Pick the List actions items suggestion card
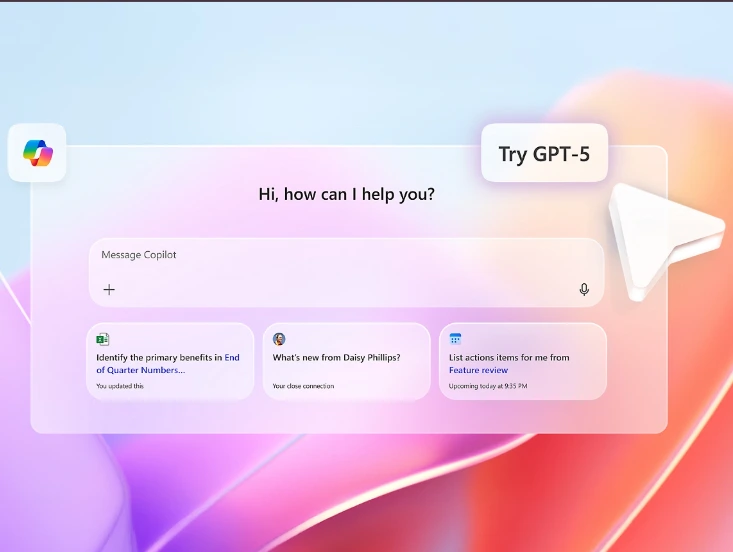 pos(522,361)
